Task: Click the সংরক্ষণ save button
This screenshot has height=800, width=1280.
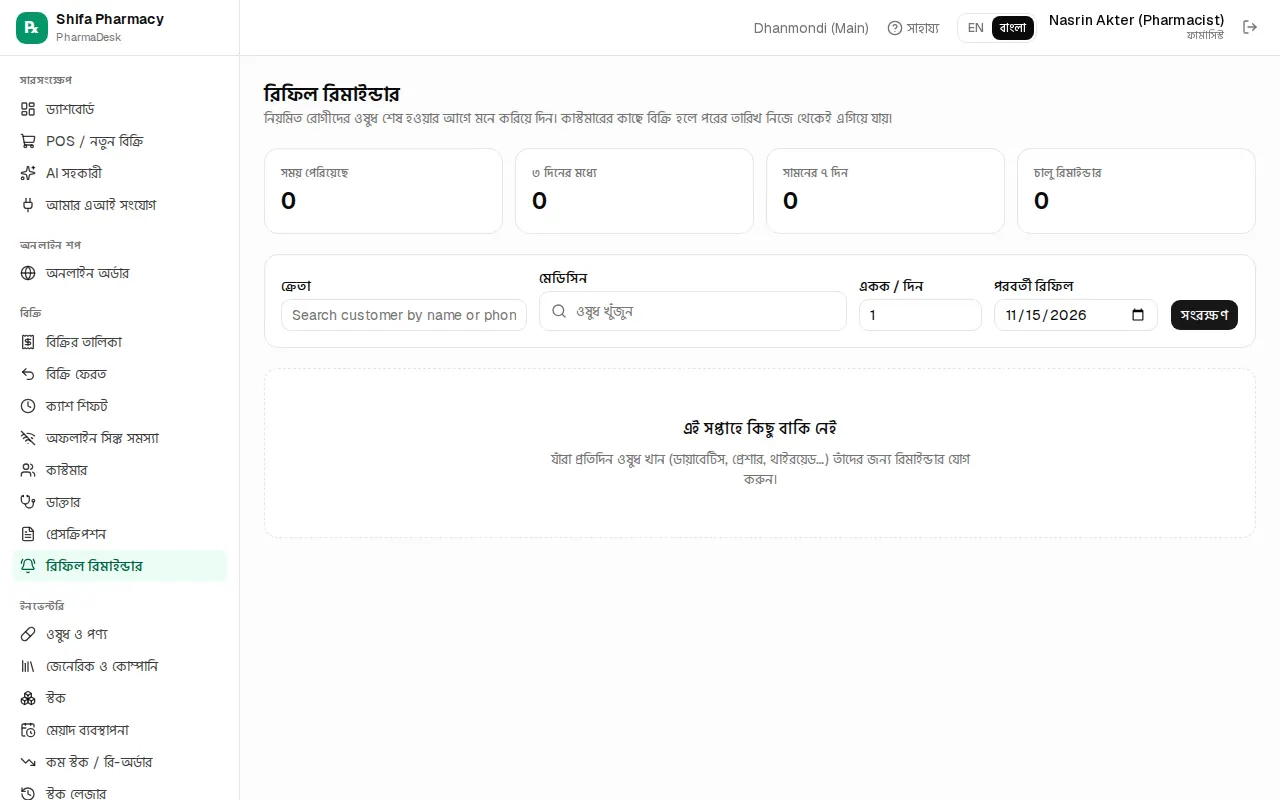Action: pyautogui.click(x=1204, y=315)
